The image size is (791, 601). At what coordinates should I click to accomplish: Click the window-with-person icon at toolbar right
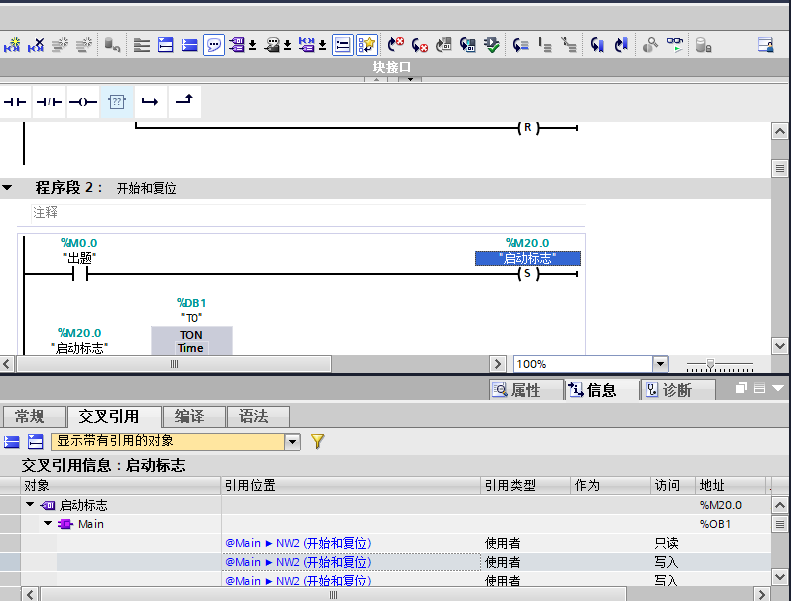[x=766, y=45]
